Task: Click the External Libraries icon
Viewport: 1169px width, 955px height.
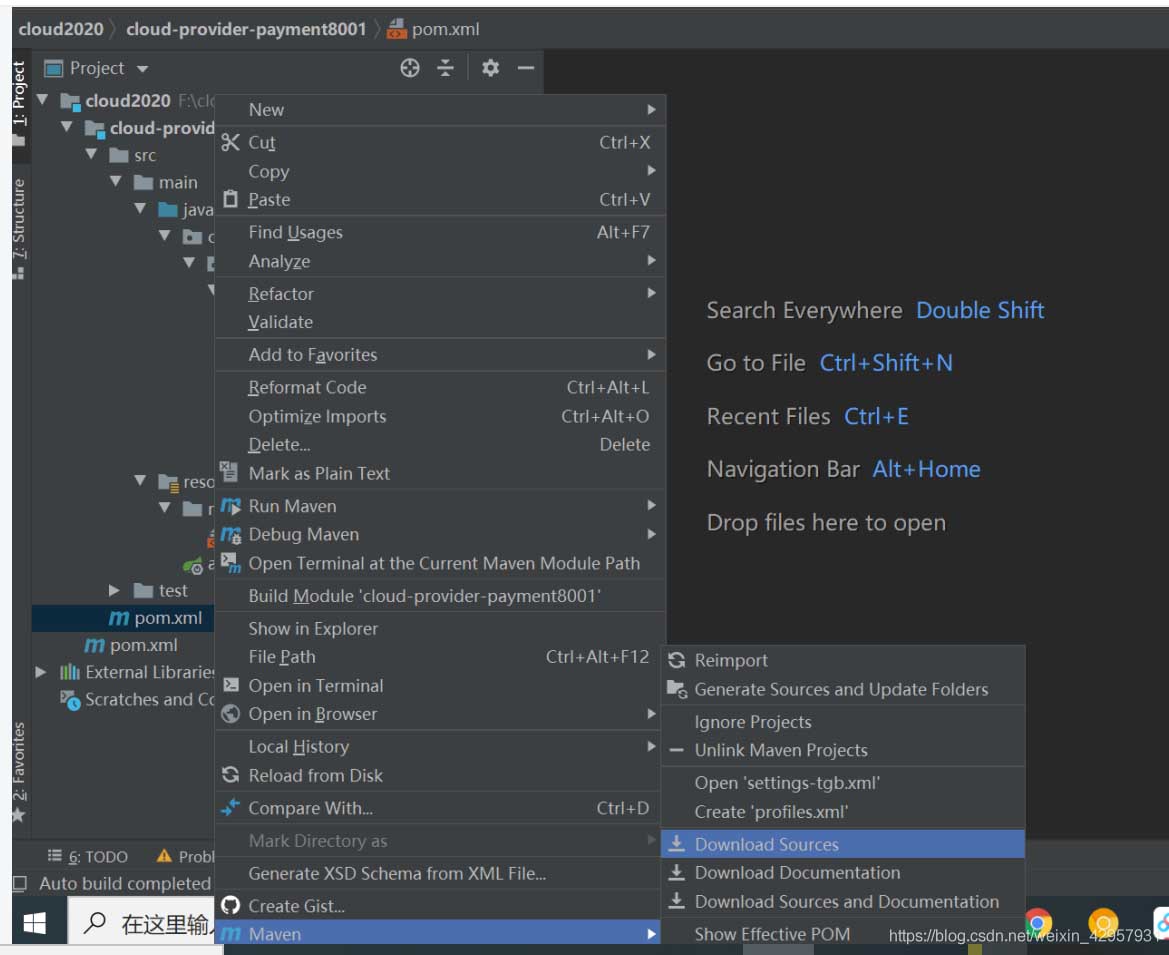Action: tap(70, 672)
